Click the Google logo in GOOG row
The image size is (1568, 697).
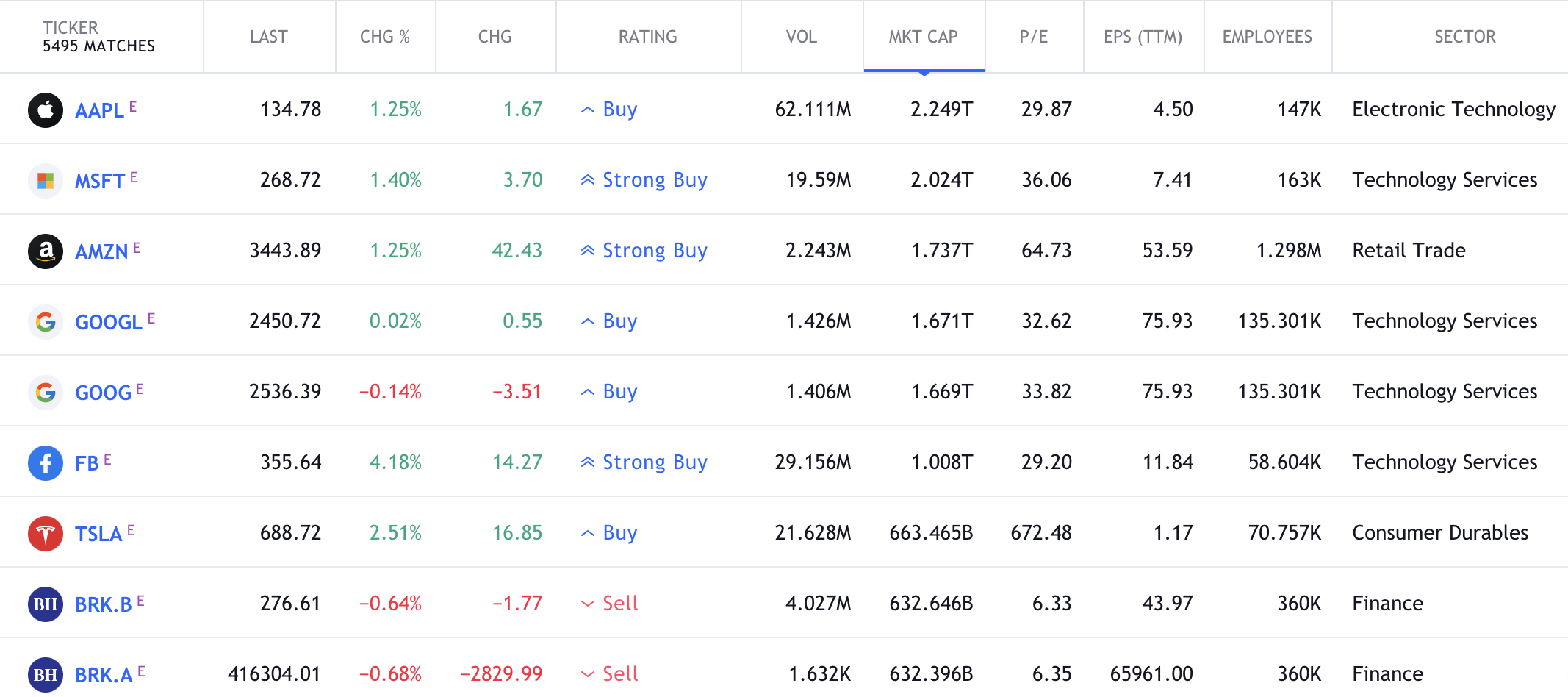point(46,393)
